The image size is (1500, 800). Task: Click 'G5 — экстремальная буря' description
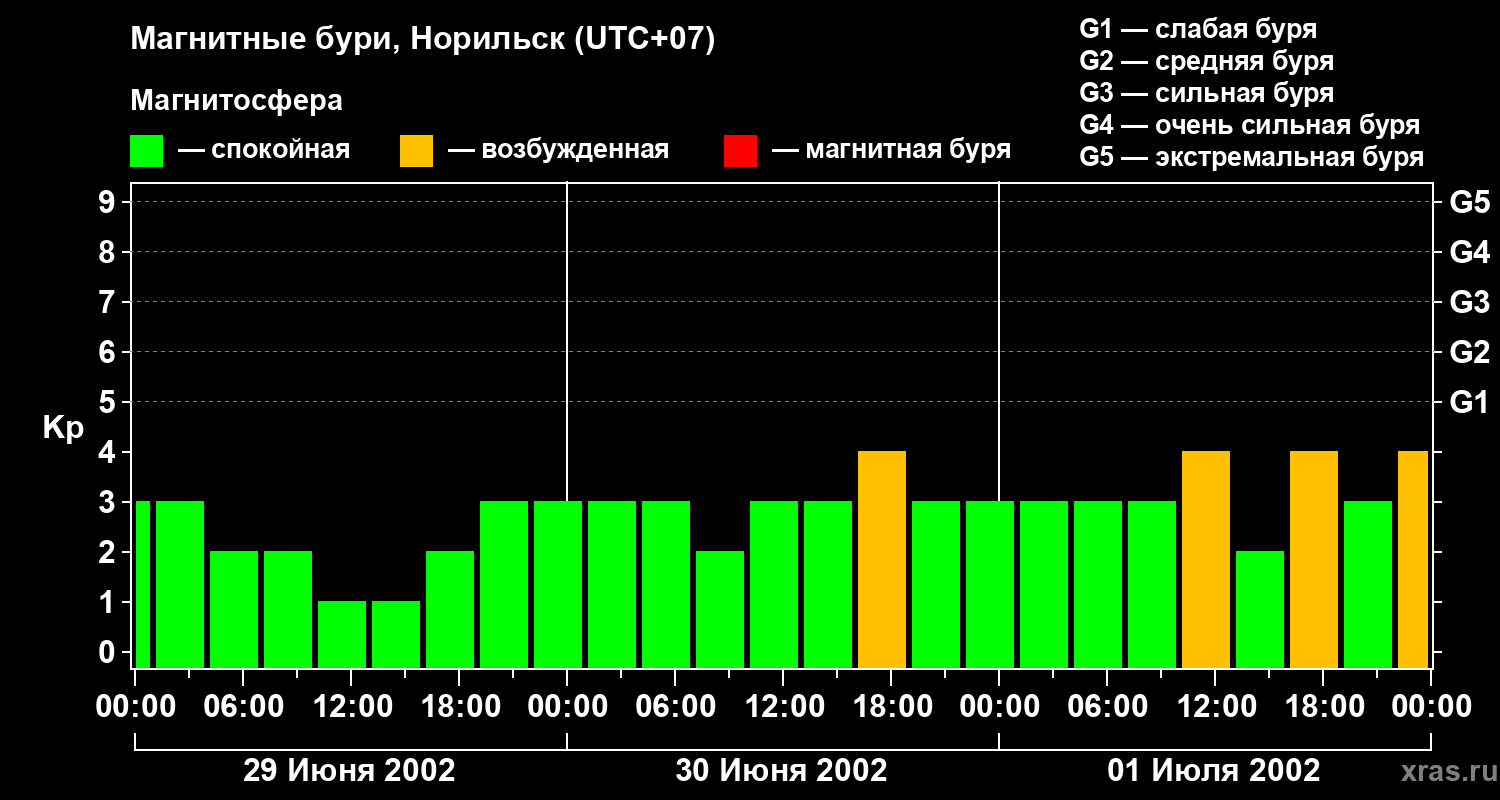pyautogui.click(x=1251, y=157)
